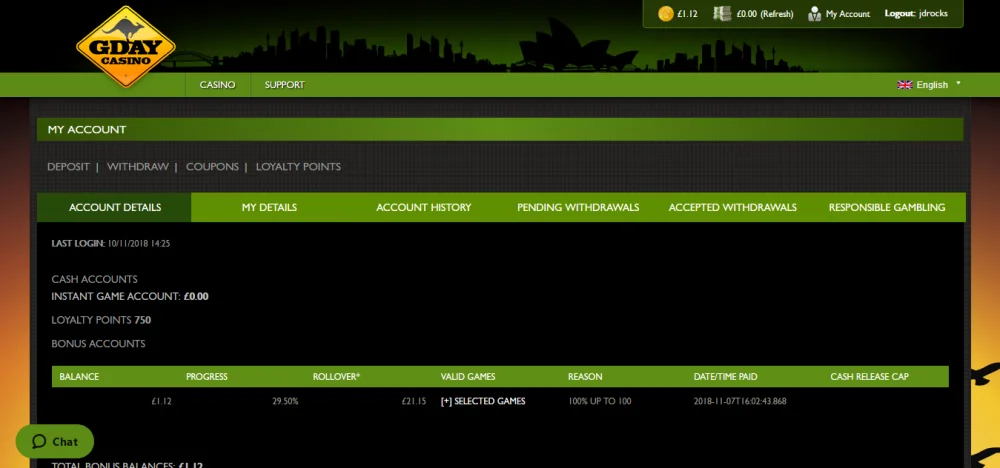This screenshot has width=1000, height=468.
Task: Select the Account Details tab
Action: pyautogui.click(x=115, y=207)
